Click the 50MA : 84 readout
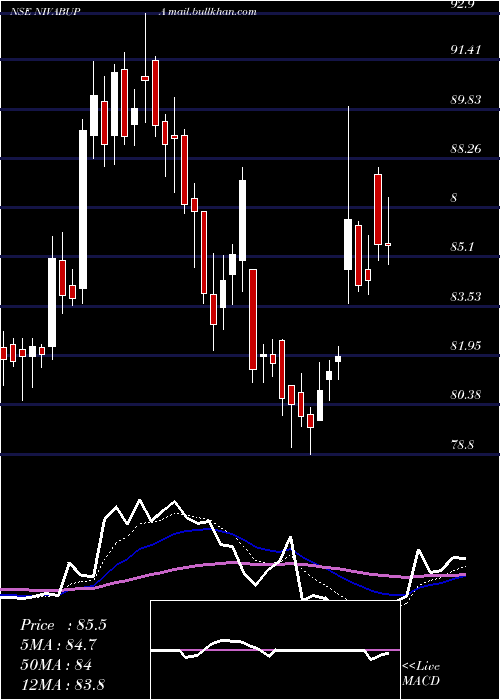500x700 pixels. point(56,665)
